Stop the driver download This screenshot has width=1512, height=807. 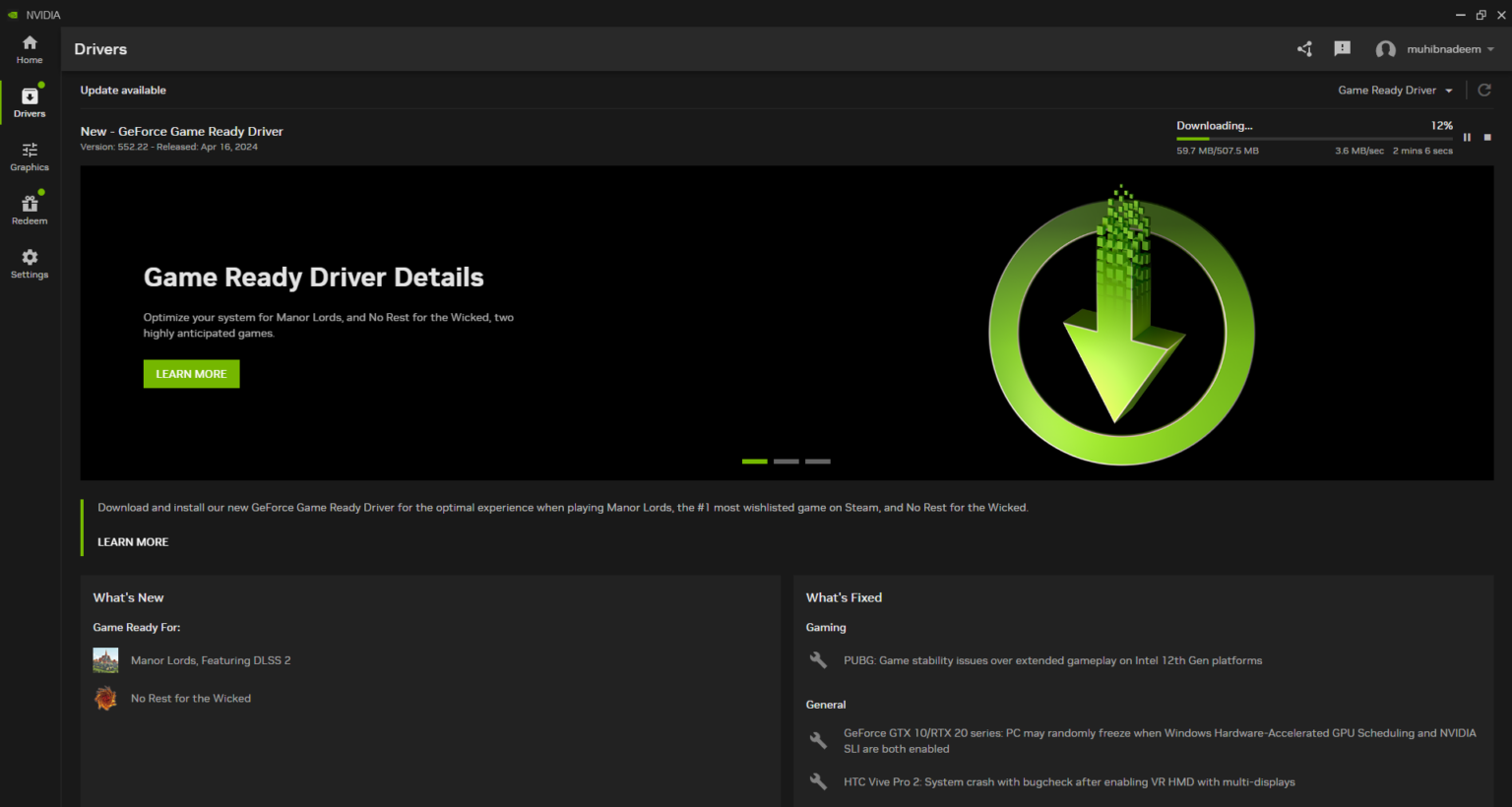[x=1487, y=138]
